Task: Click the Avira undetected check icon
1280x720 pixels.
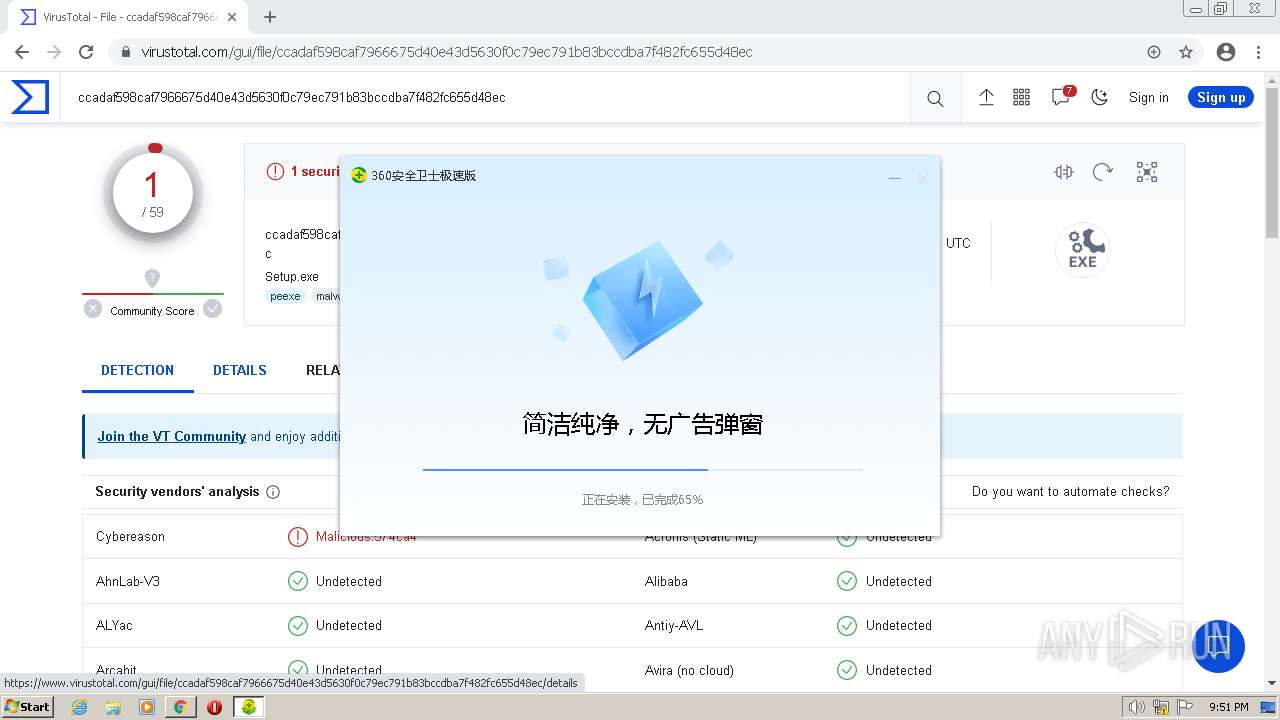Action: [x=847, y=670]
